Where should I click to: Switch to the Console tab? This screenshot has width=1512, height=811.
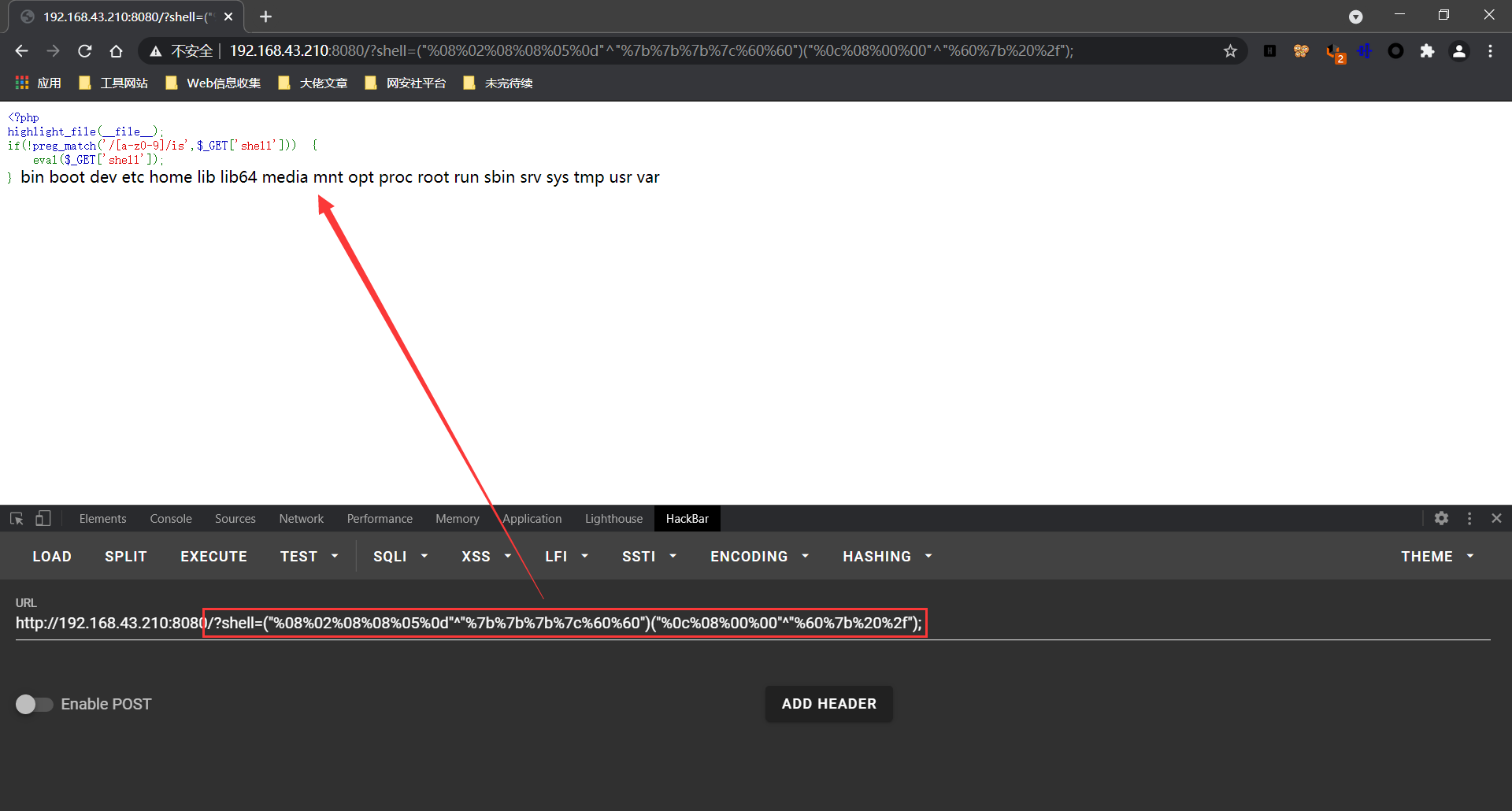171,518
